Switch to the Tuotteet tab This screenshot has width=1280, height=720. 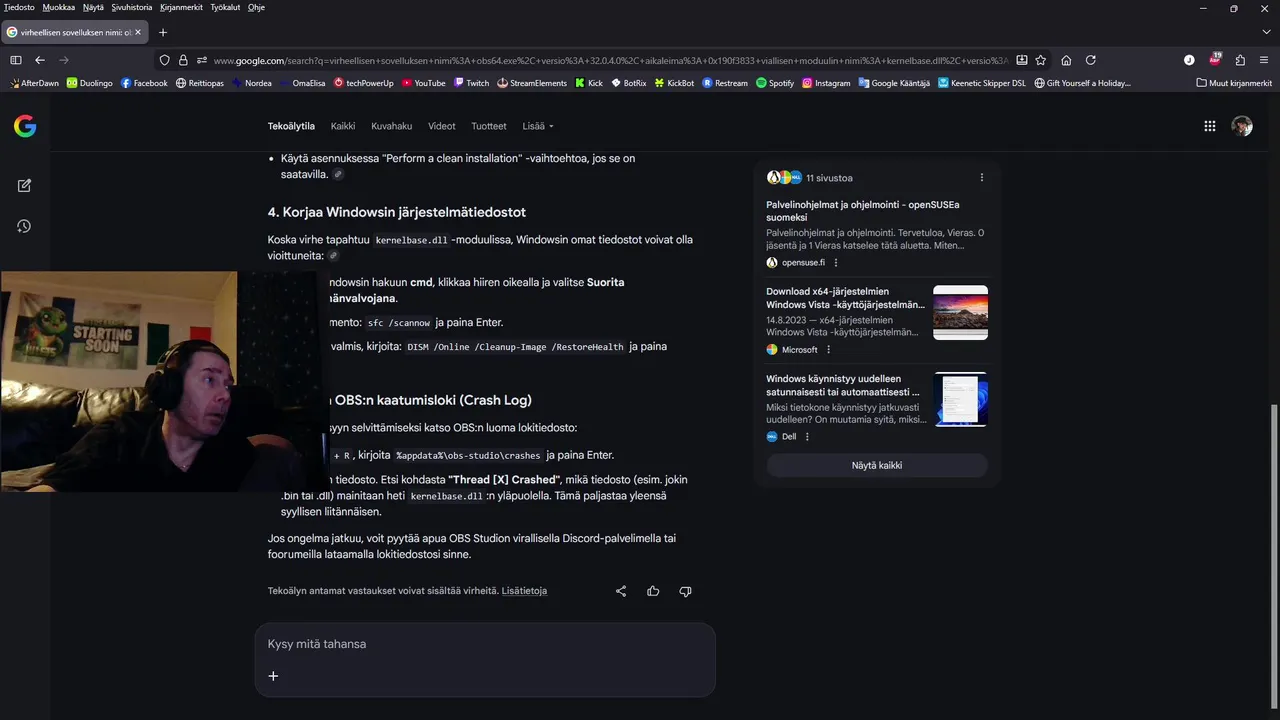(x=489, y=126)
